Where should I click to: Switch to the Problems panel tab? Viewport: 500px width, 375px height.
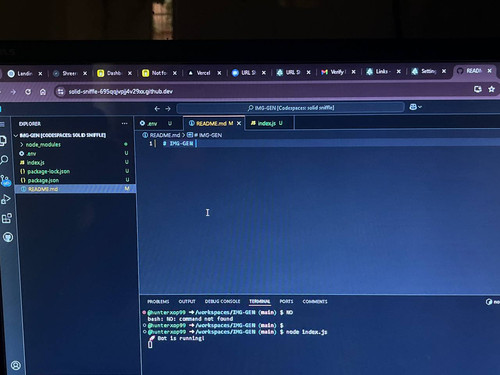158,302
